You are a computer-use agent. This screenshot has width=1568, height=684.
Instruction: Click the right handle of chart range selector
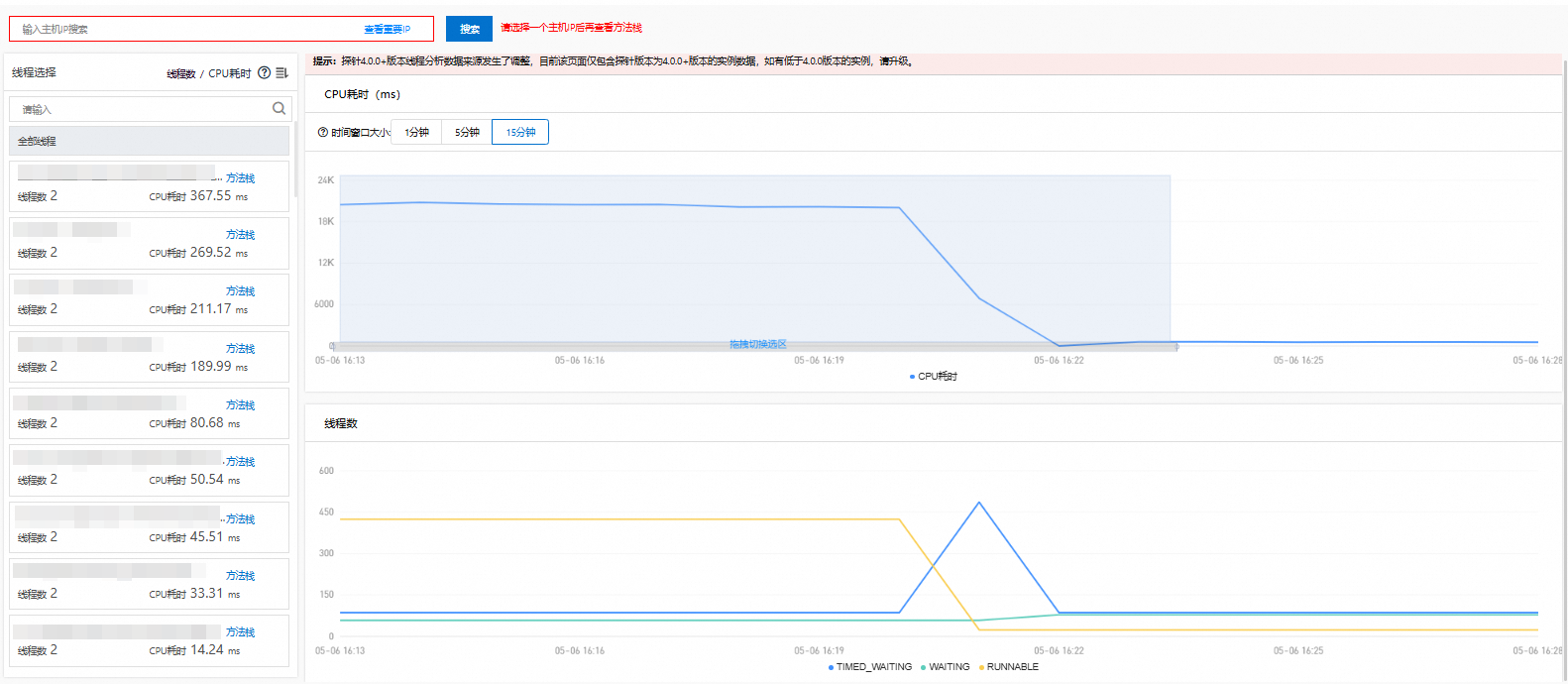coord(1176,346)
